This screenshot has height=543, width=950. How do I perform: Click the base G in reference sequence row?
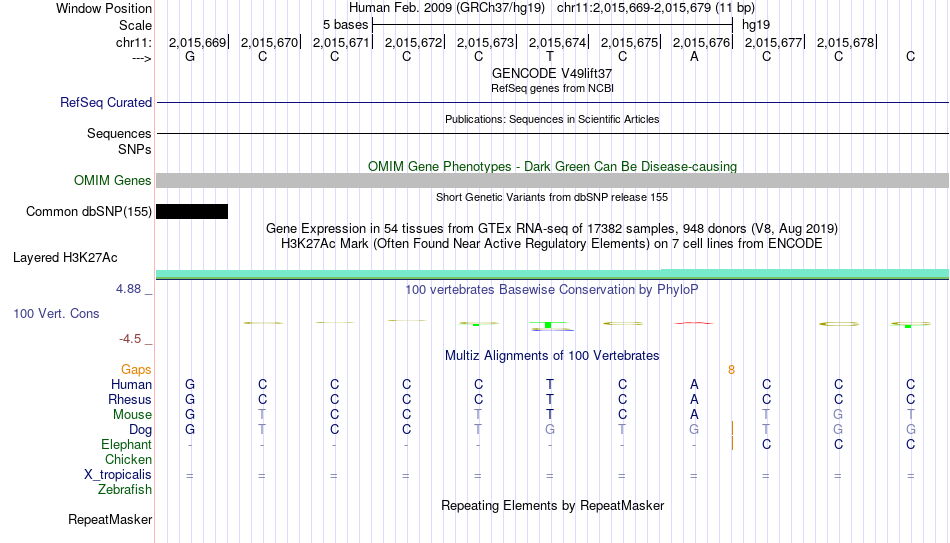(x=190, y=56)
